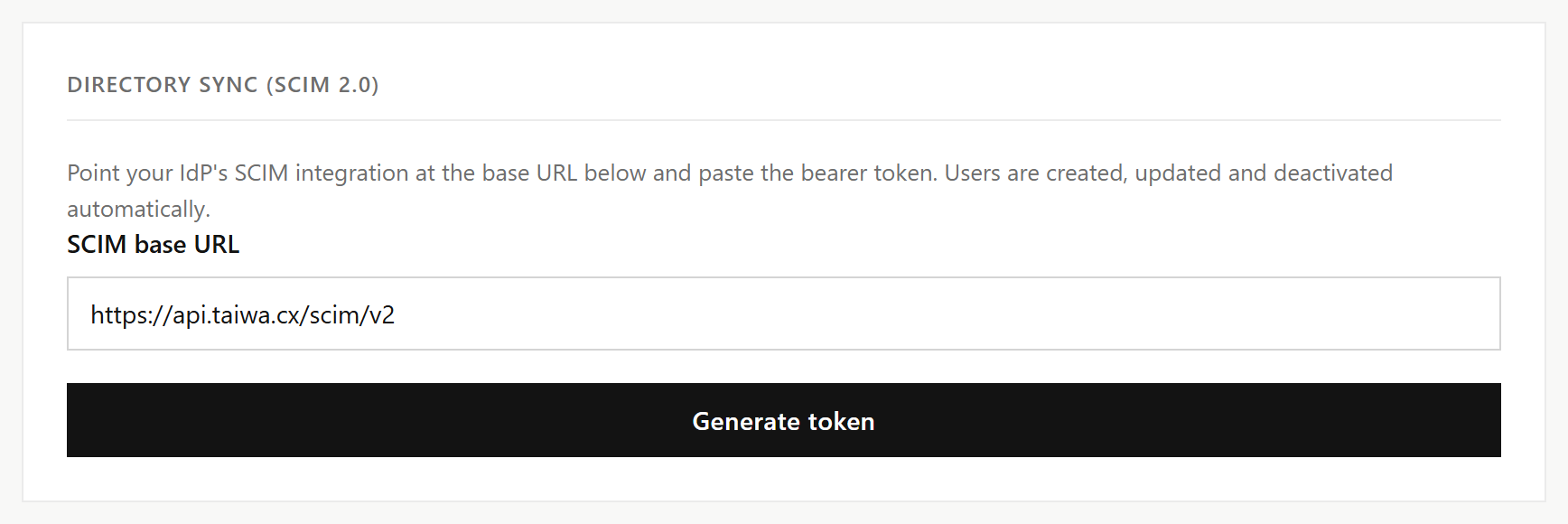Click the "SCIM base URL" field label

(153, 245)
